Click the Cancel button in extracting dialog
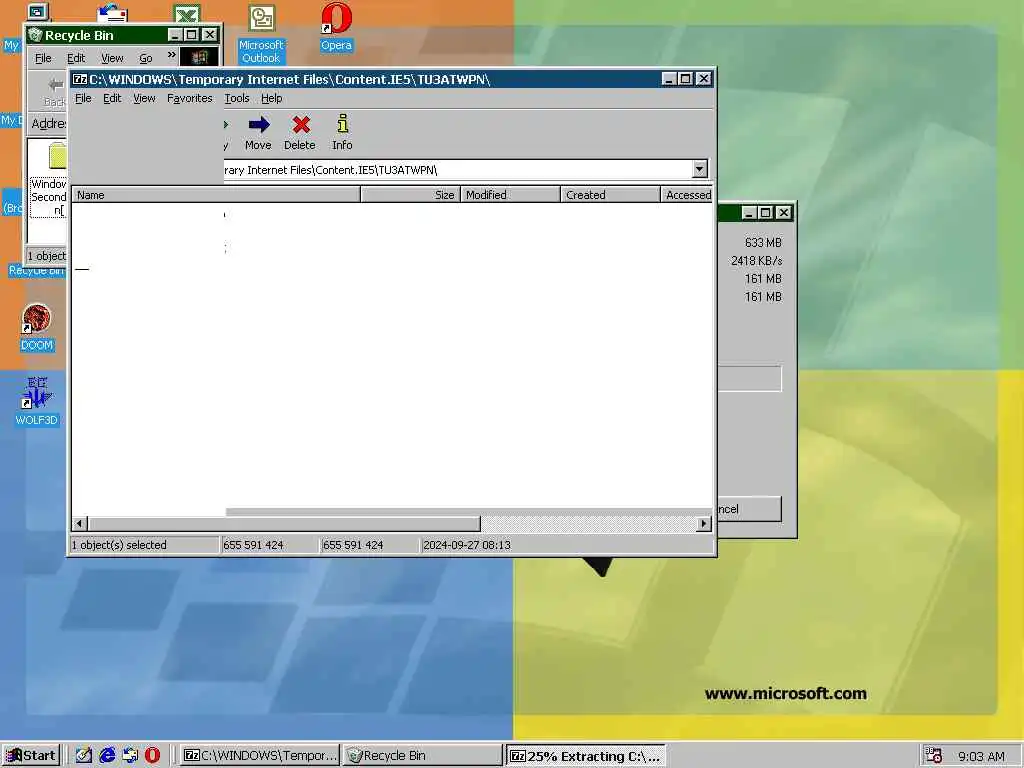1024x768 pixels. click(x=749, y=509)
